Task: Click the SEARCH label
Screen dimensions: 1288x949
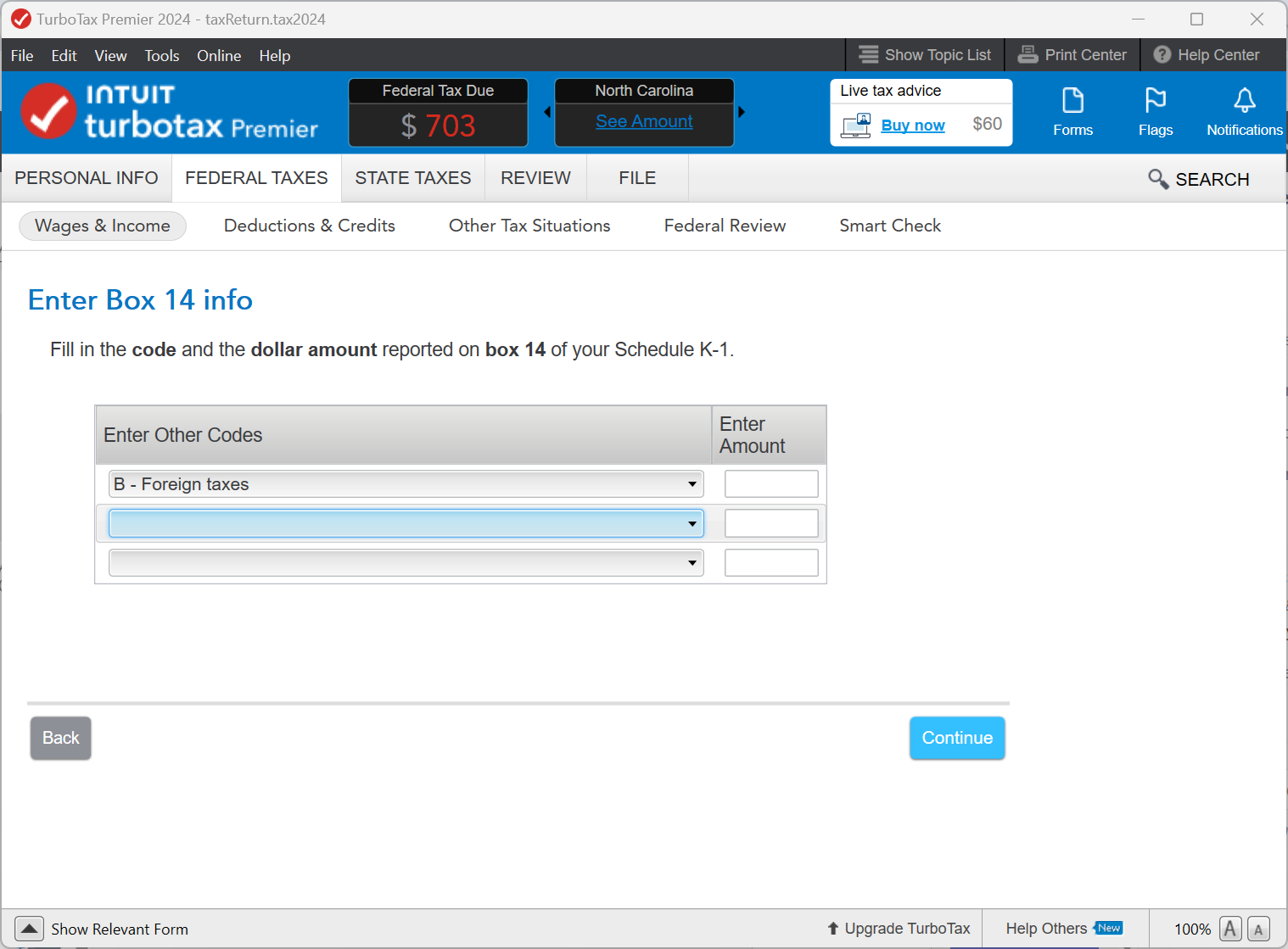Action: click(x=1212, y=180)
